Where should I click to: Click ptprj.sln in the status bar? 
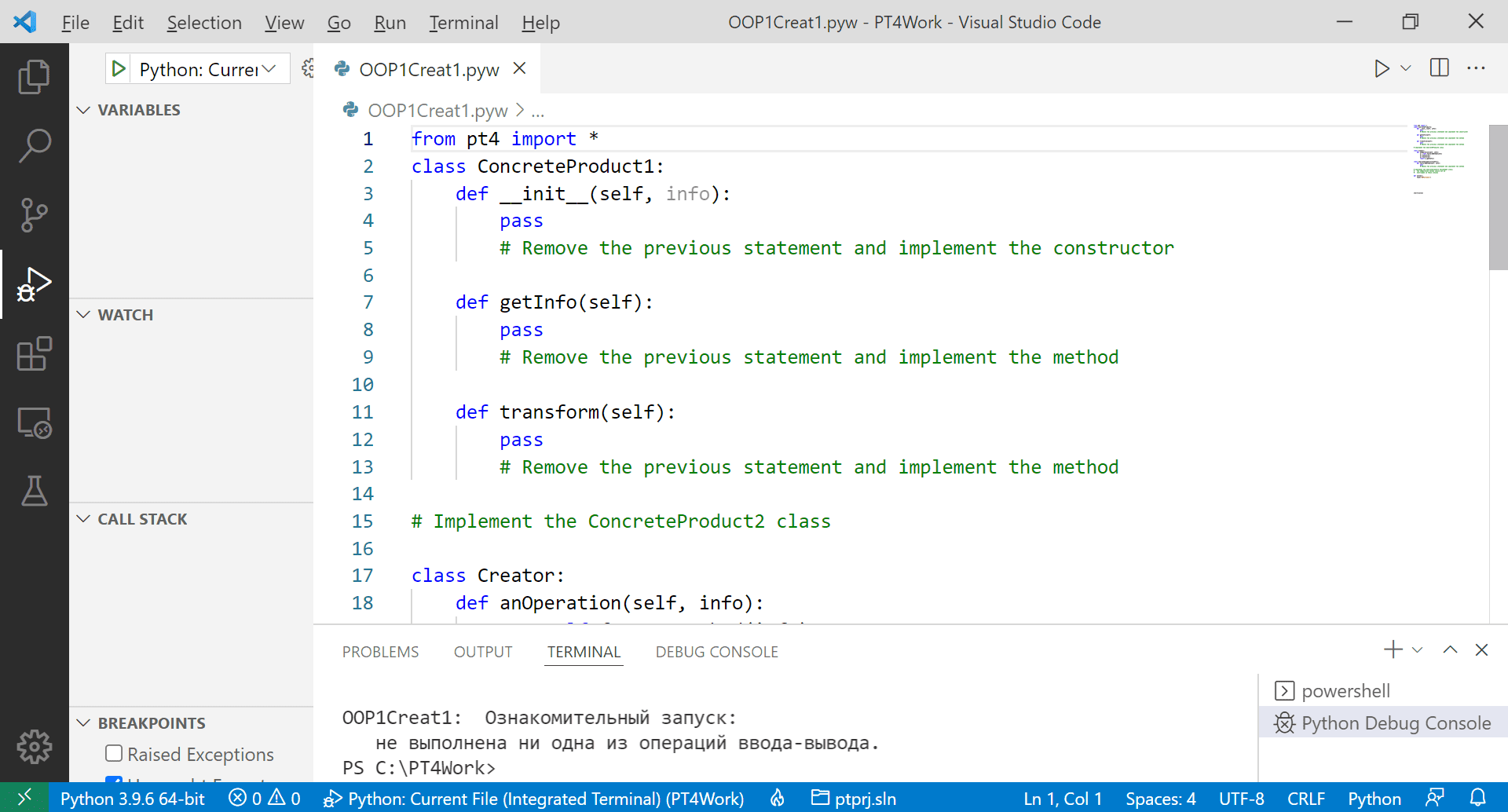click(x=854, y=798)
